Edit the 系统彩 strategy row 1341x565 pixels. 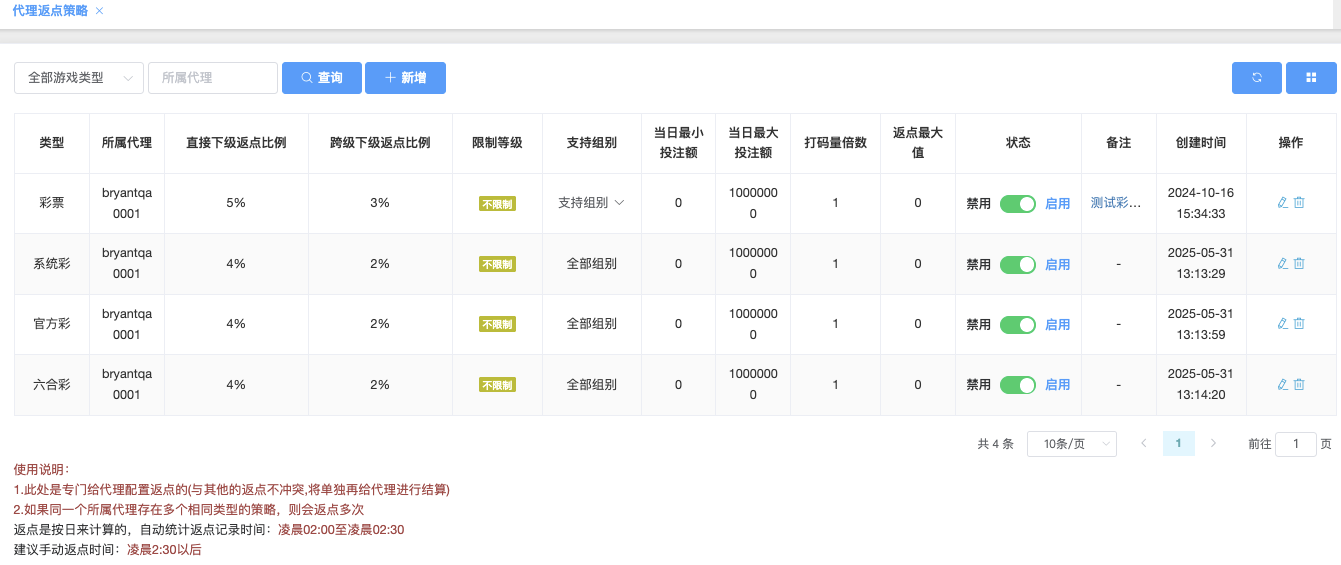pyautogui.click(x=1283, y=264)
